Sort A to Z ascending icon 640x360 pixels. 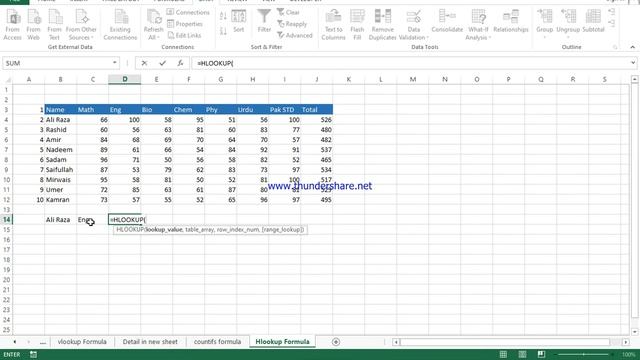(223, 16)
